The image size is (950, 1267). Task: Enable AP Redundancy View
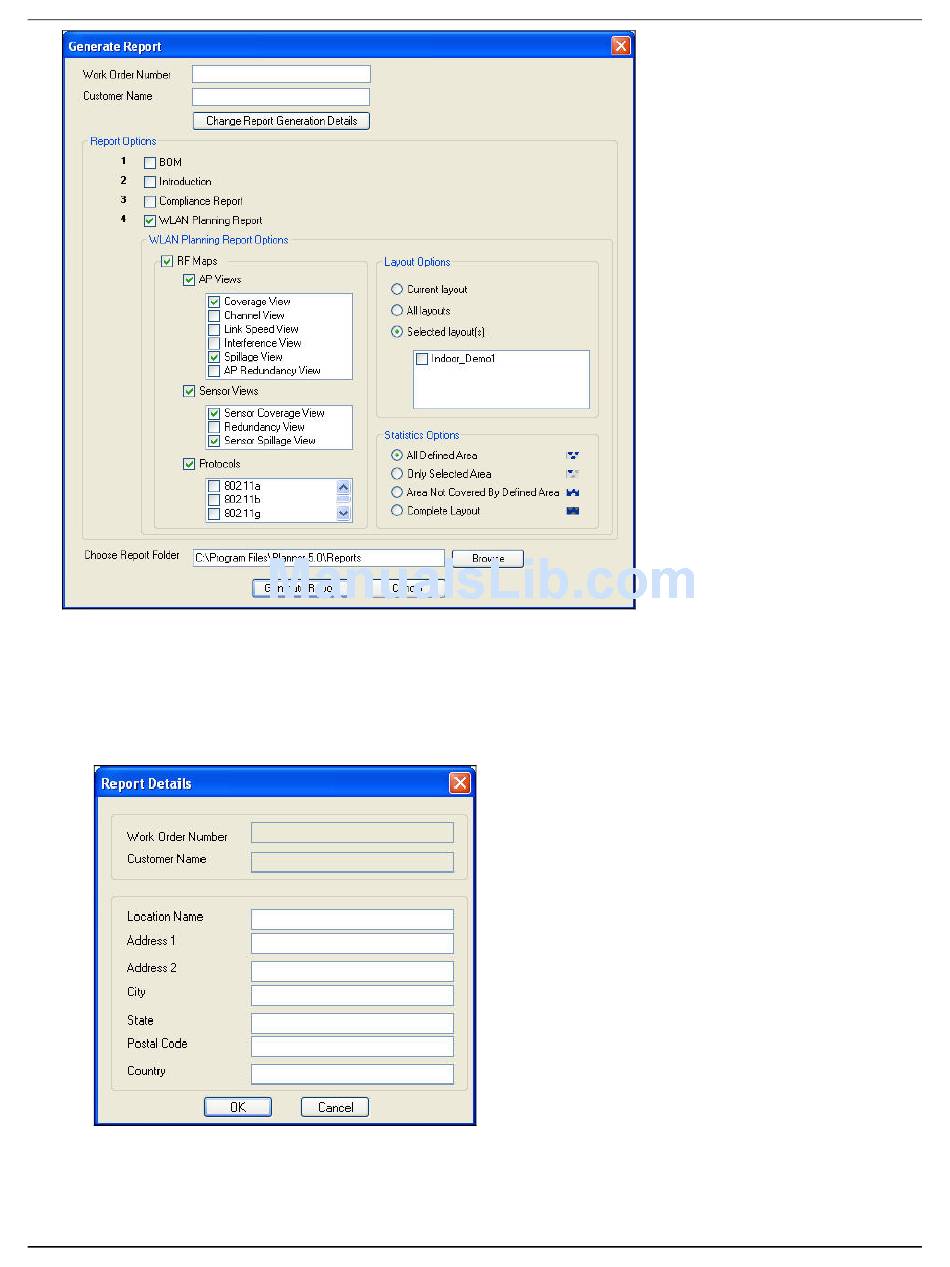[x=214, y=371]
